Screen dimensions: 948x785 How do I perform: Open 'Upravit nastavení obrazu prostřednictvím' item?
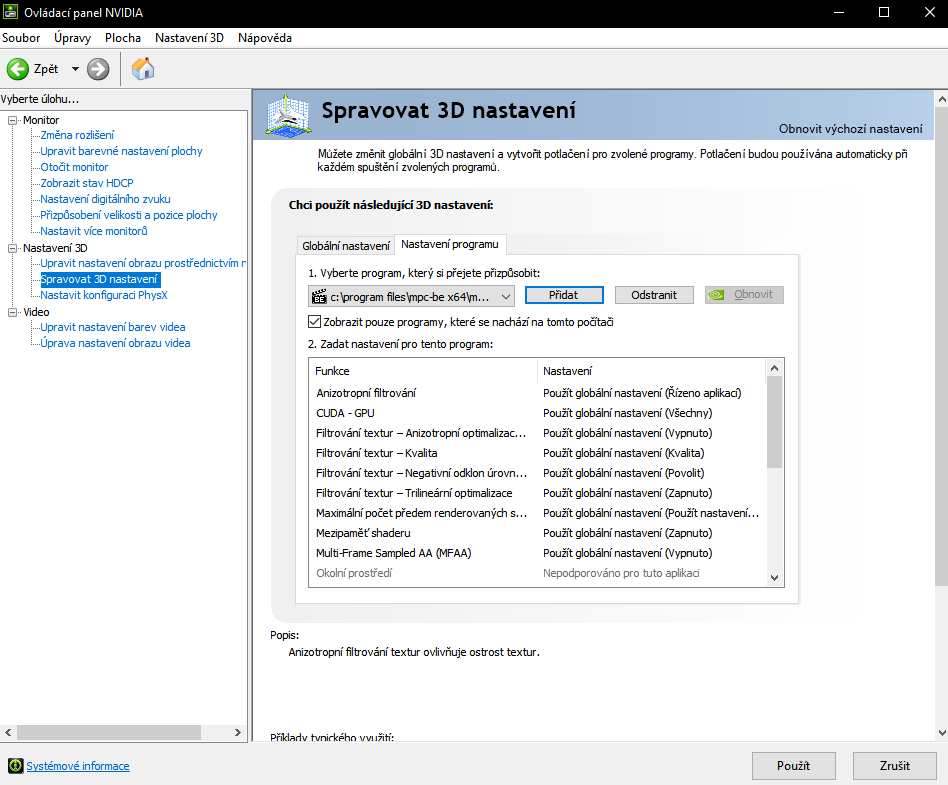(143, 263)
